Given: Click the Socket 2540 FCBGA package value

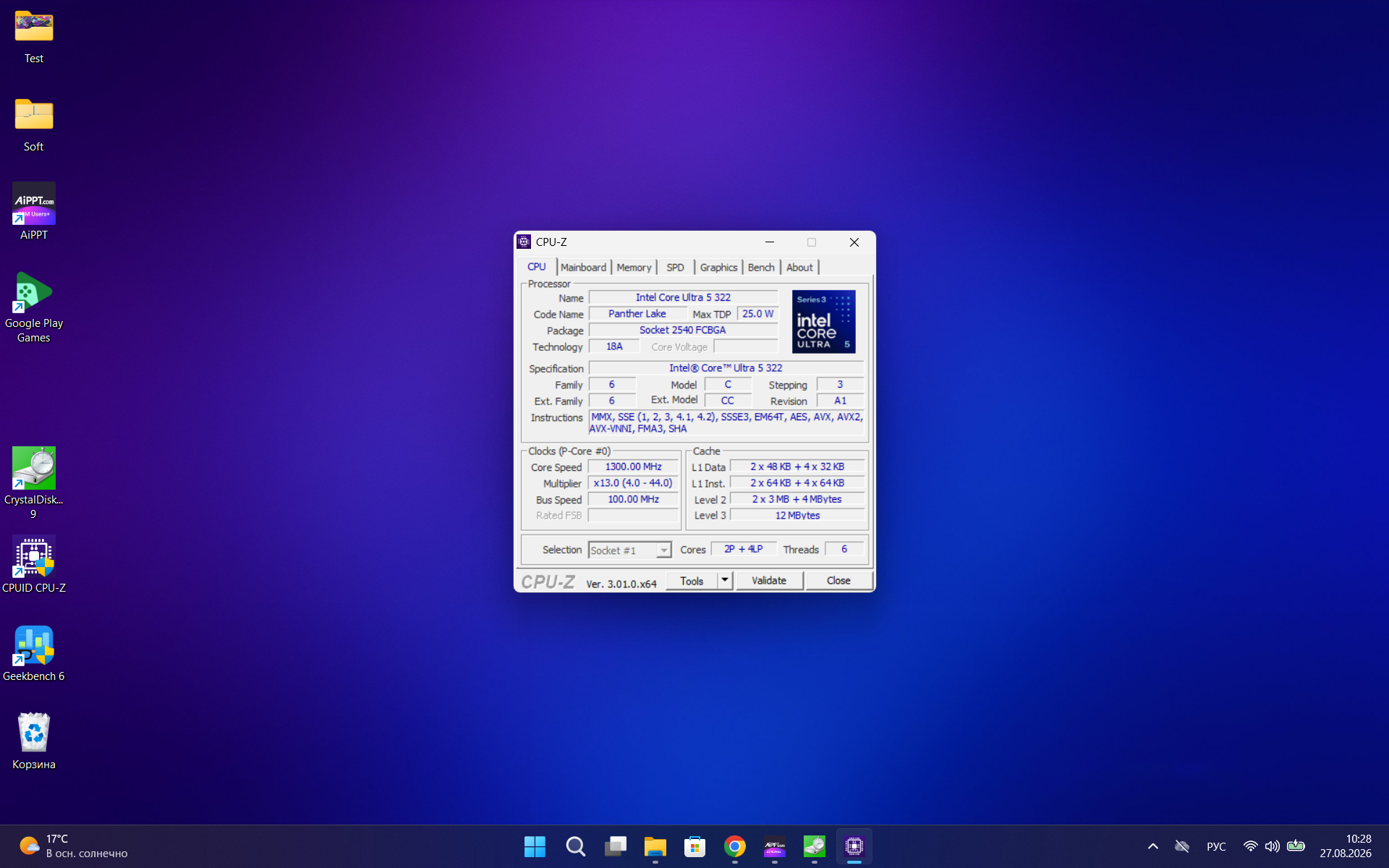Looking at the screenshot, I should coord(683,330).
